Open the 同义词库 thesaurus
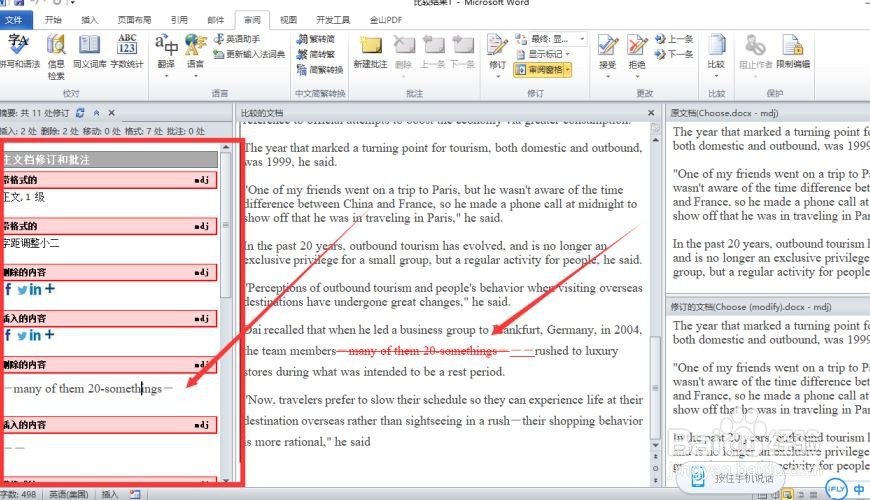This screenshot has width=870, height=500. (89, 51)
